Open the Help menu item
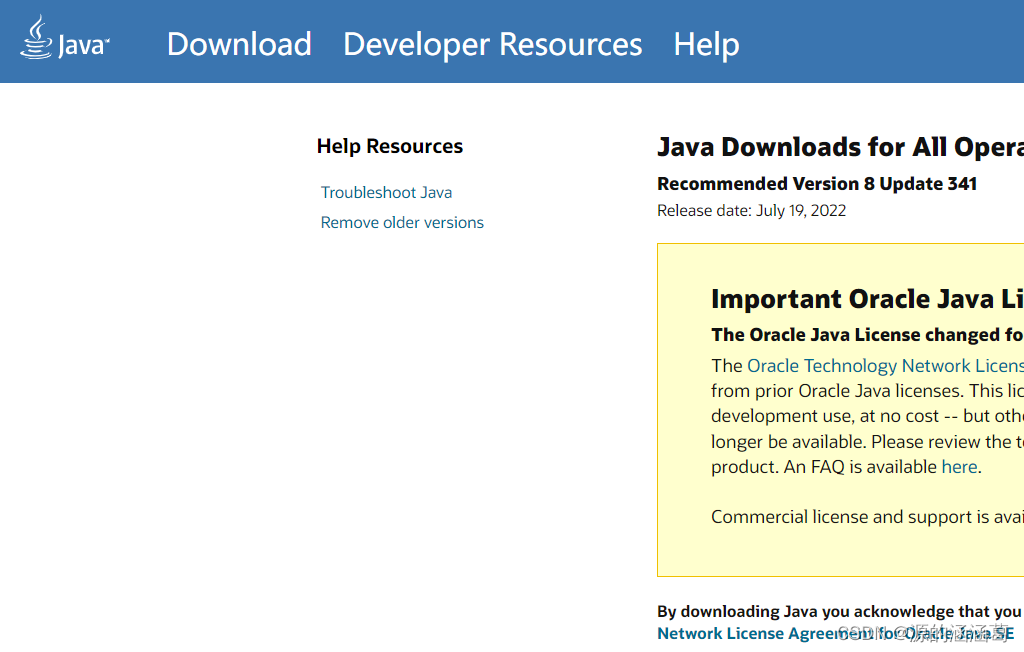This screenshot has width=1024, height=652. (x=706, y=44)
